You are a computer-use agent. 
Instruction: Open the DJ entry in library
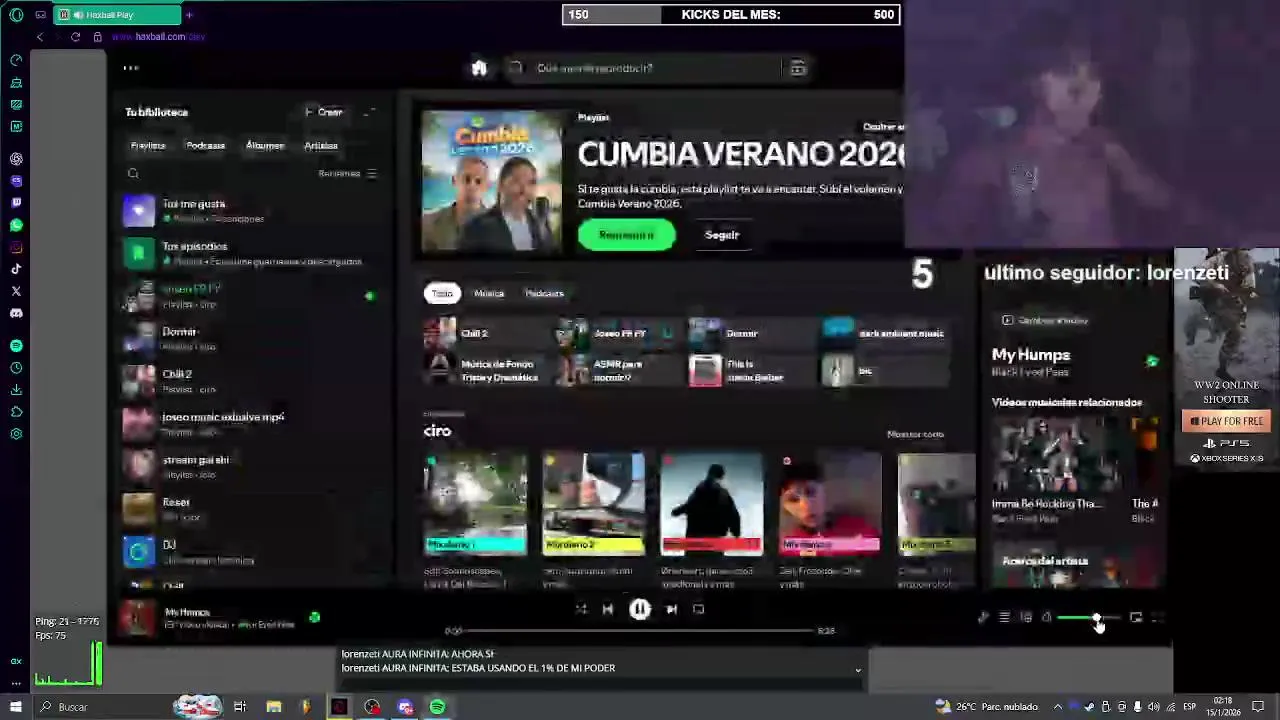[250, 552]
